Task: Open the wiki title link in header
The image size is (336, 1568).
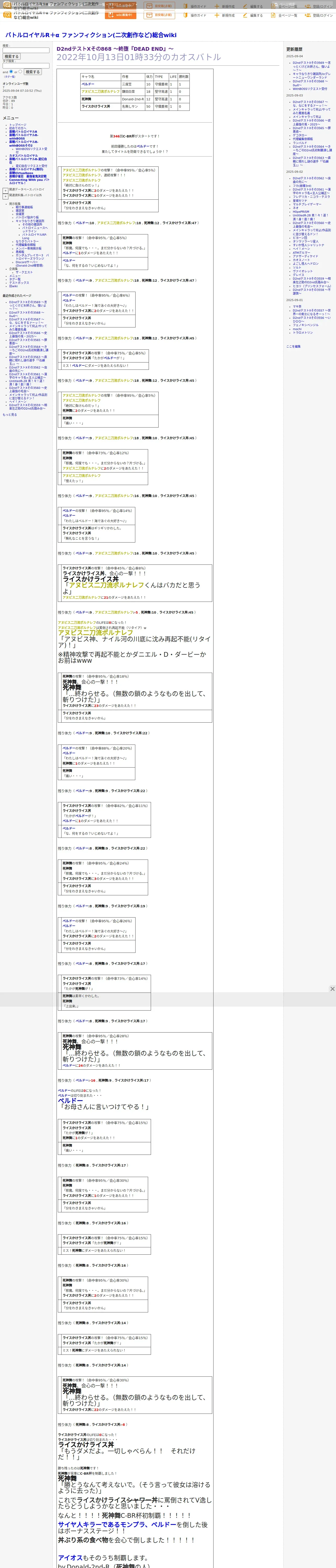Action: (91, 35)
